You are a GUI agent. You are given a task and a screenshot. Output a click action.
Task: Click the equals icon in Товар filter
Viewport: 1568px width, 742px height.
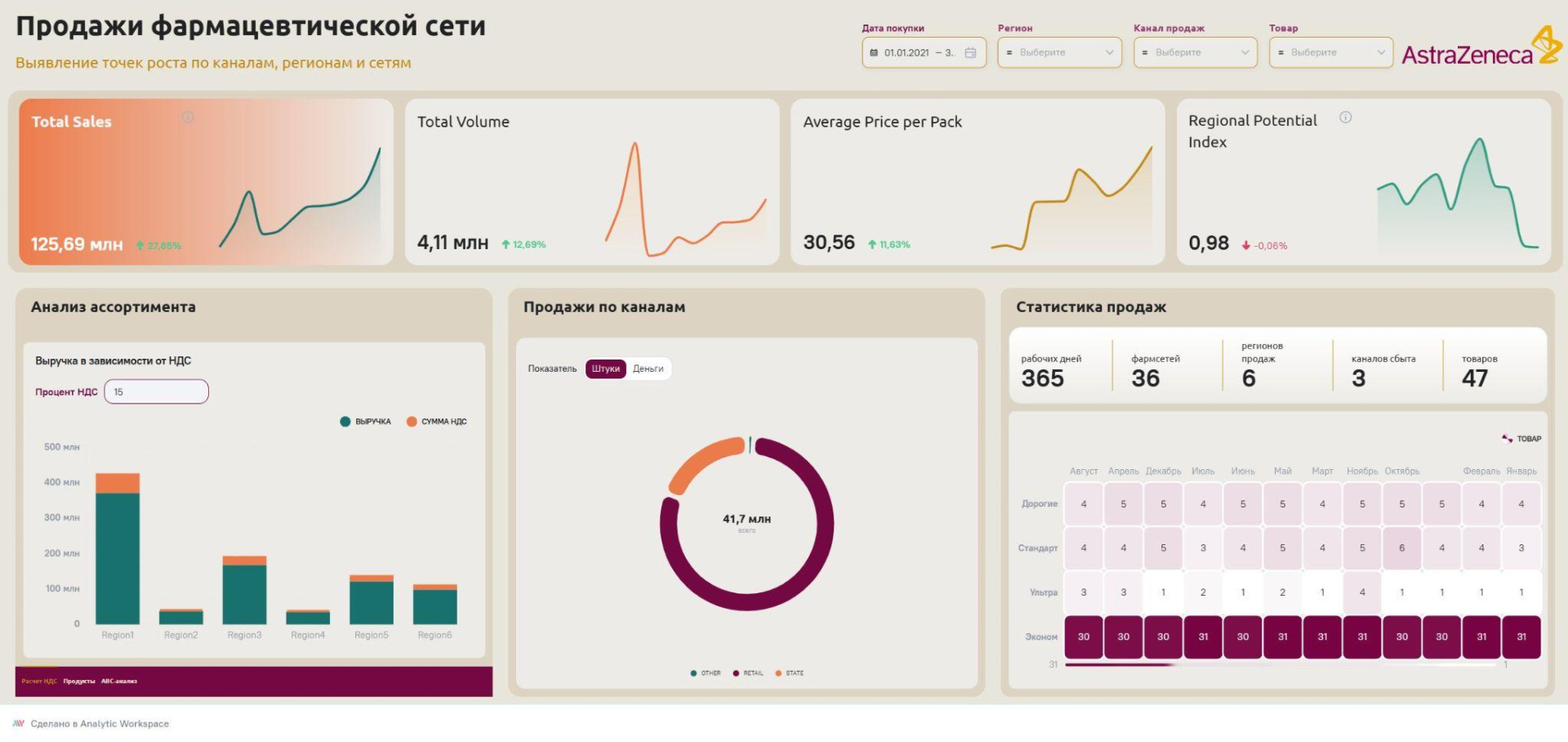(x=1281, y=52)
